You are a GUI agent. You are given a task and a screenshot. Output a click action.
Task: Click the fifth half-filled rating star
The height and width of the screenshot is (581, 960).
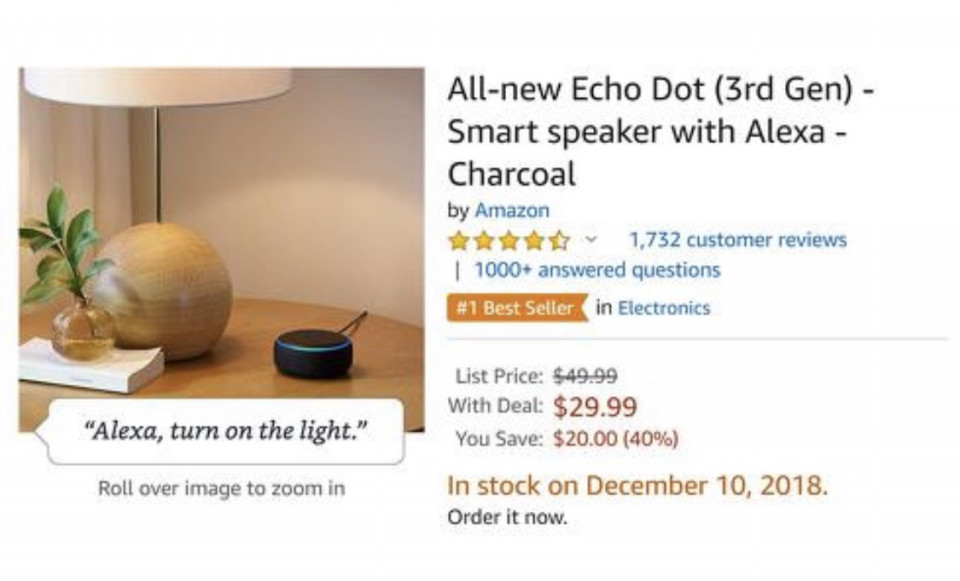coord(559,241)
